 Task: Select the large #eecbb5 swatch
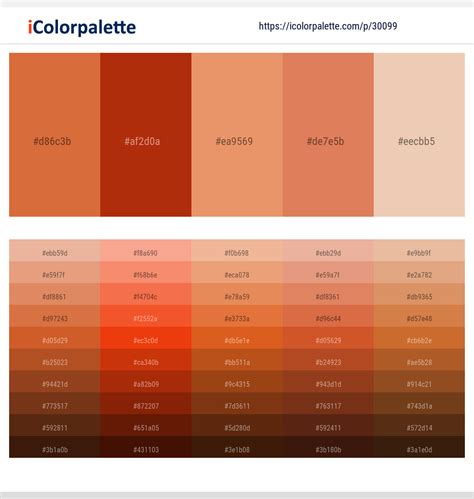tap(419, 135)
